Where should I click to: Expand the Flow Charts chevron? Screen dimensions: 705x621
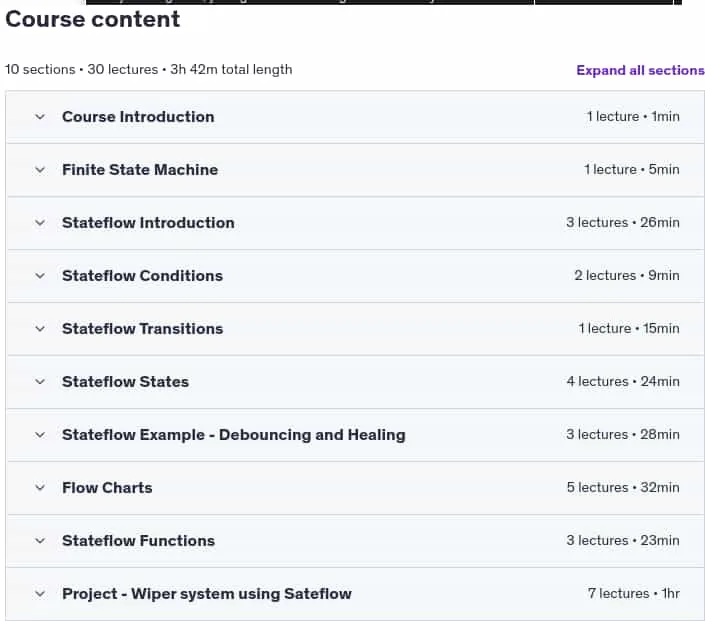(x=40, y=488)
